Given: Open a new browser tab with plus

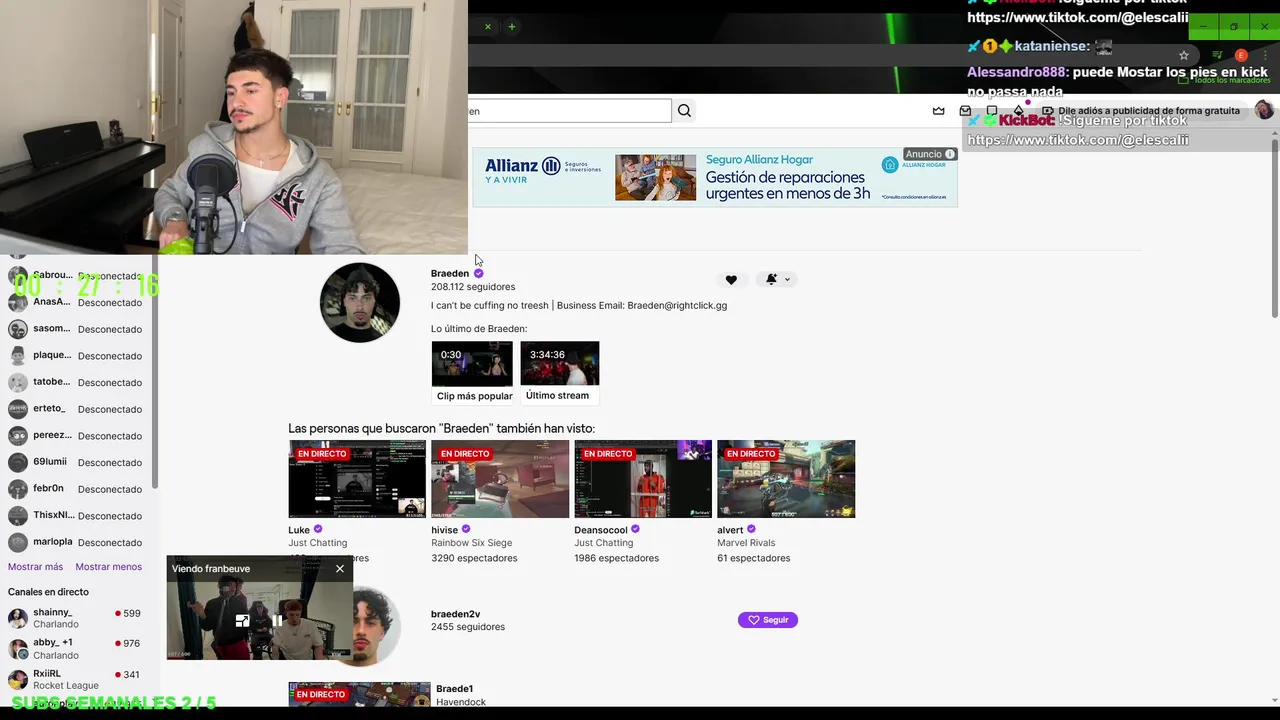Looking at the screenshot, I should tap(511, 27).
